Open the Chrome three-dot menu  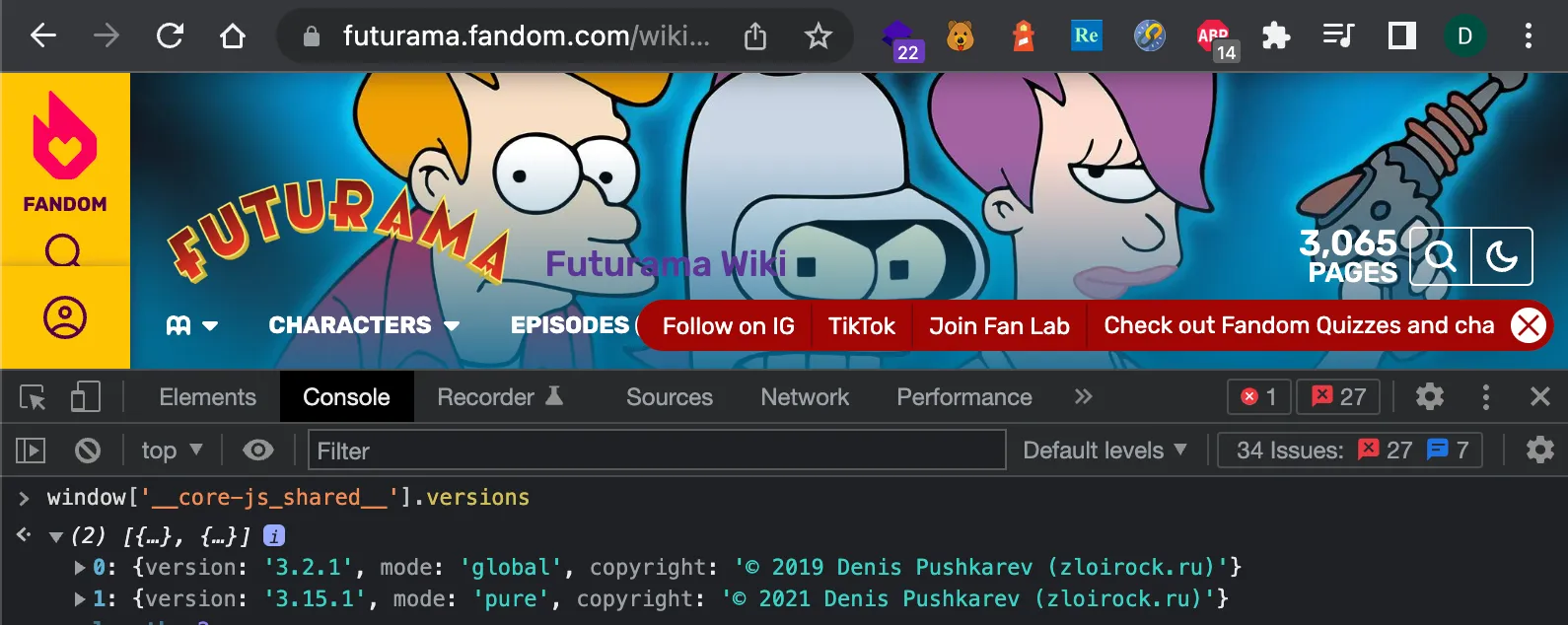(x=1529, y=36)
